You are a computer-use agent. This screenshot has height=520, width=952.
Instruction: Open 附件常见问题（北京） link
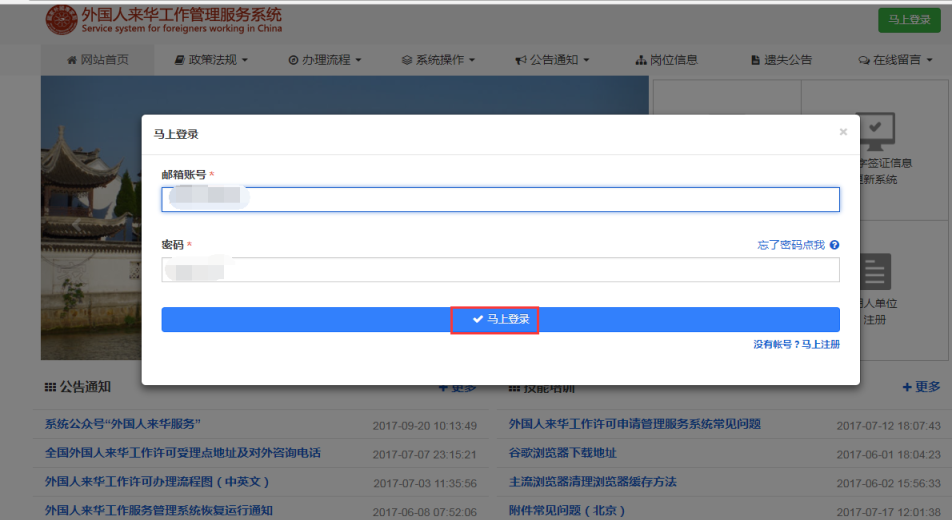coord(566,510)
